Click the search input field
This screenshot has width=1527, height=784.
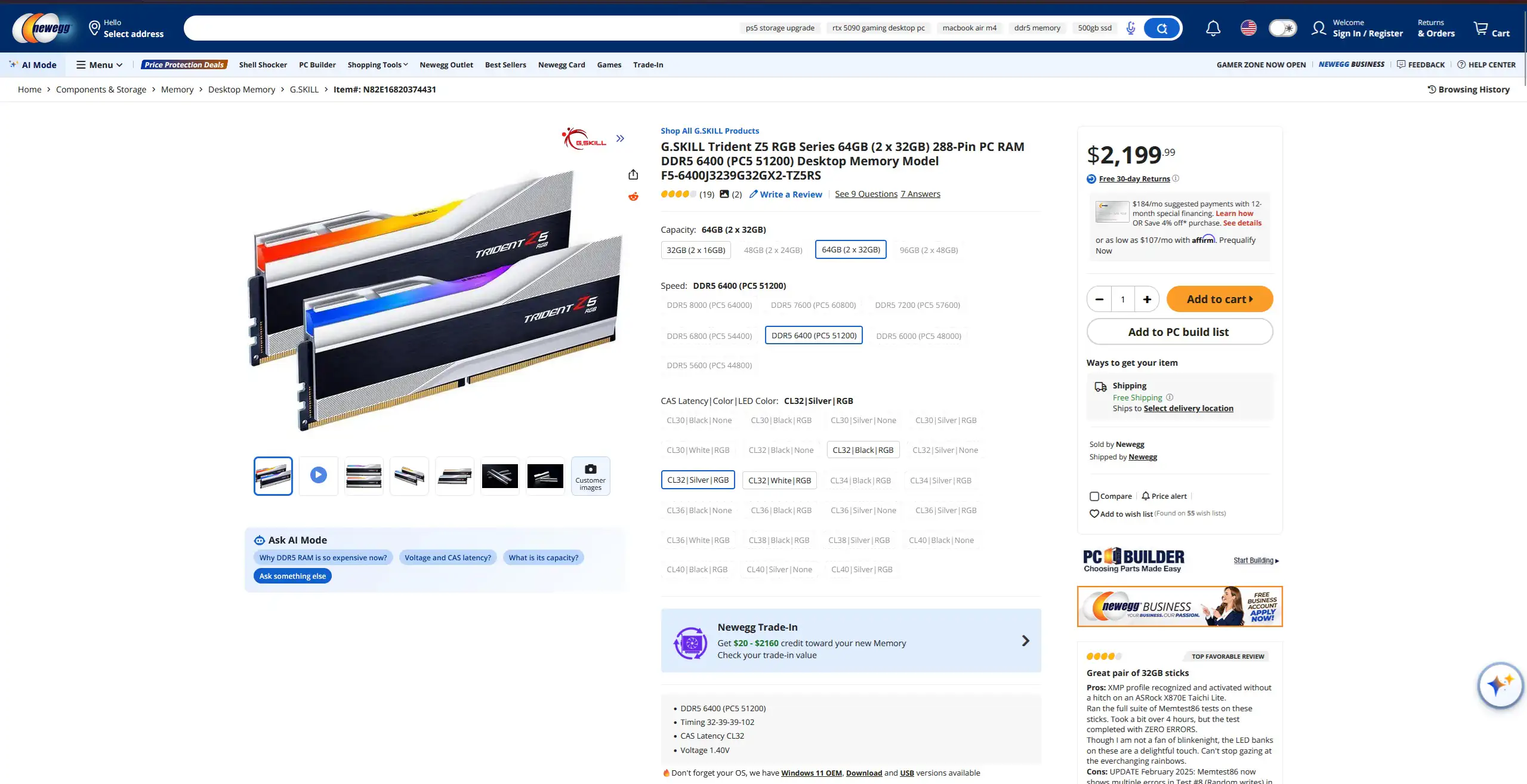pos(459,28)
